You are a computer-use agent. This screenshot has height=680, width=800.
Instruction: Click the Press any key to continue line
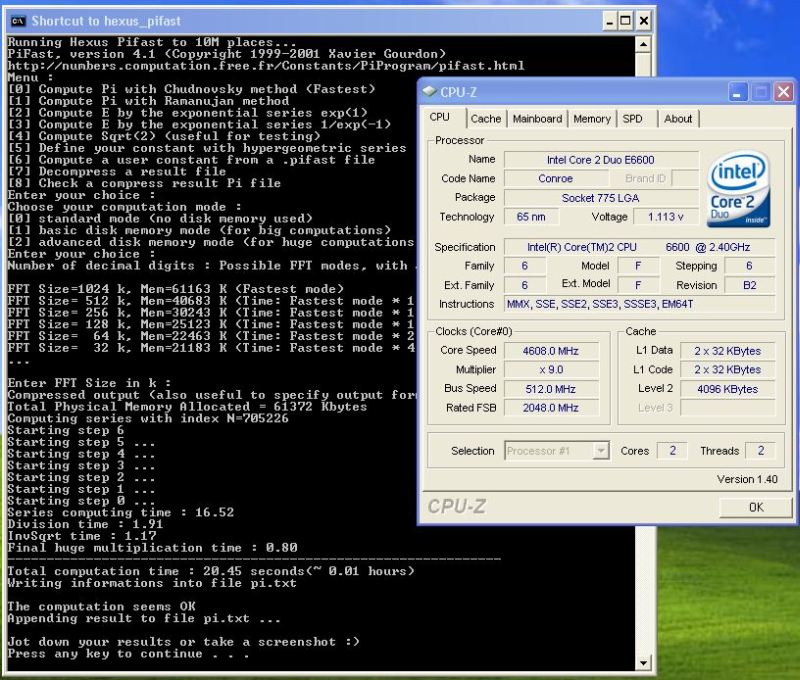[128, 654]
